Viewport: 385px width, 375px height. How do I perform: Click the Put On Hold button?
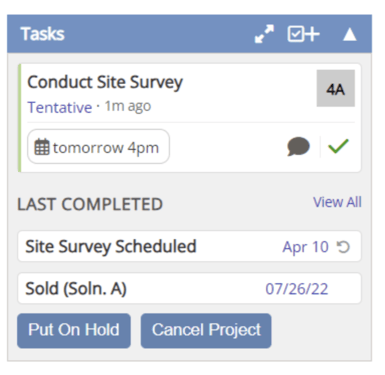point(74,331)
